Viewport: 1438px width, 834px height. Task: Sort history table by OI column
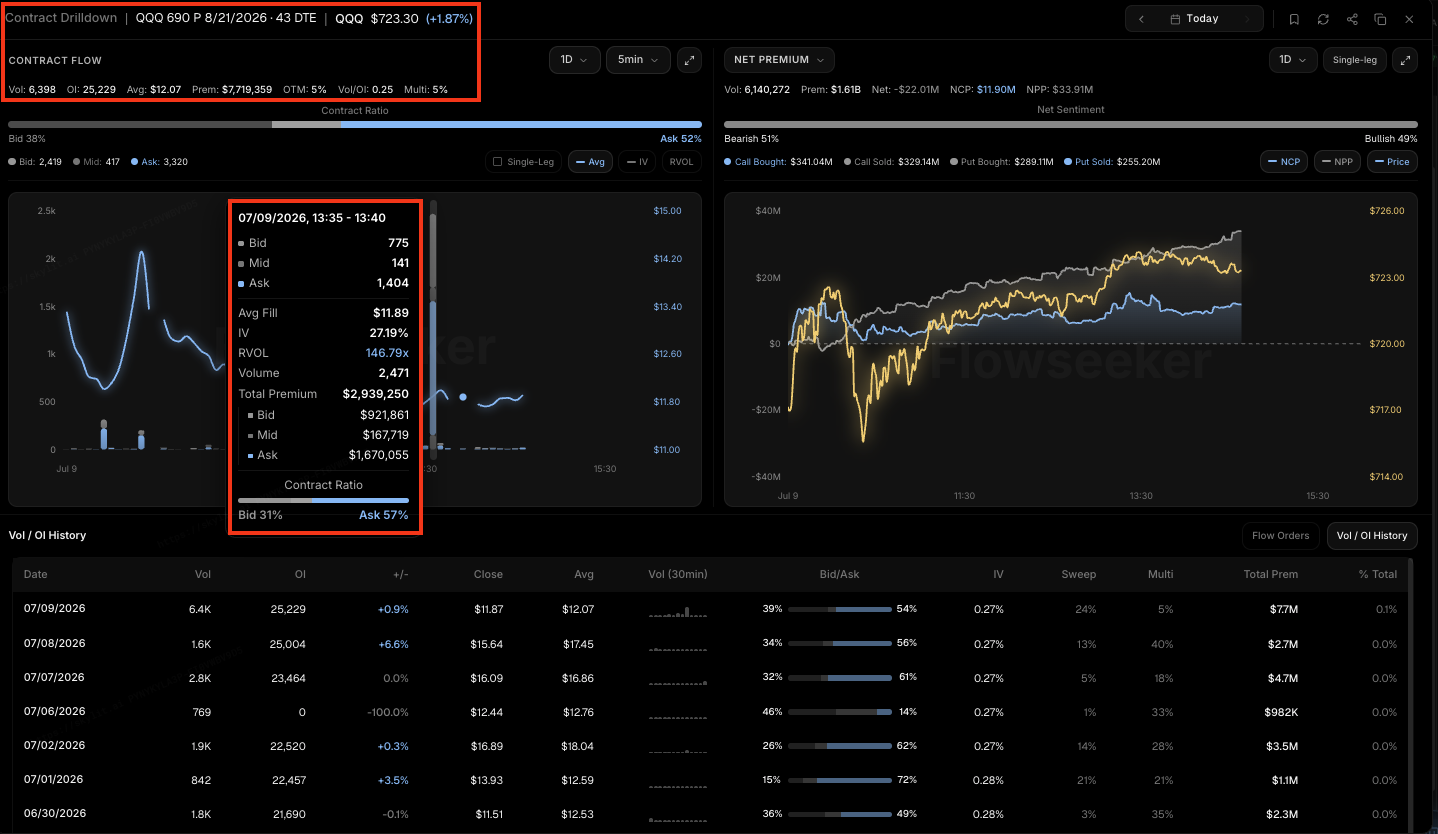click(299, 575)
